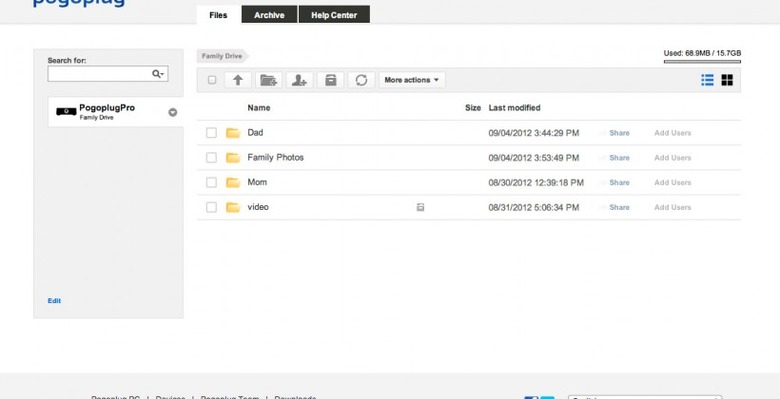Viewport: 780px width, 399px height.
Task: Check the Family Photos checkbox
Action: click(211, 158)
